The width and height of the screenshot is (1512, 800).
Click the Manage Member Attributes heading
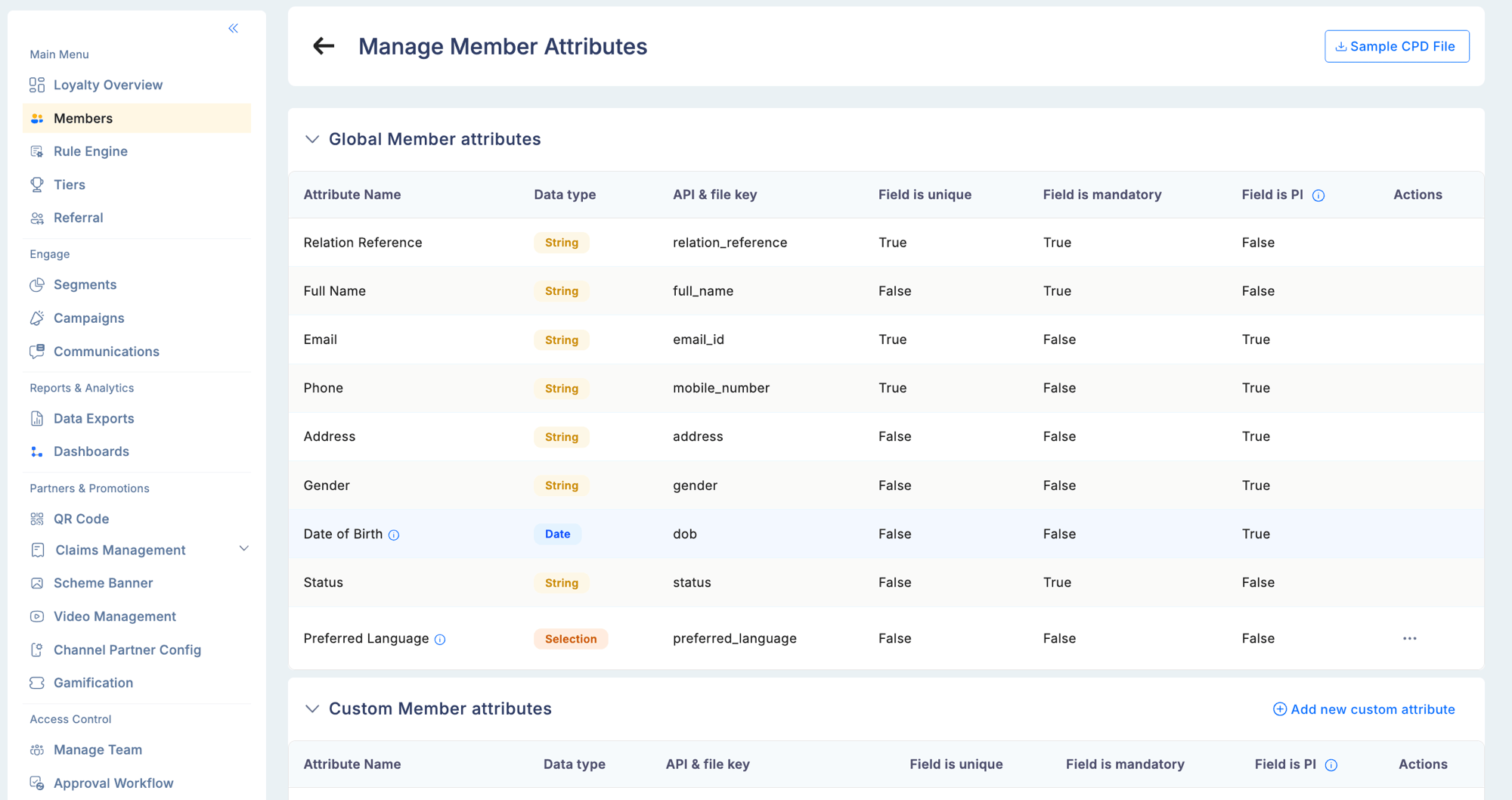point(503,46)
